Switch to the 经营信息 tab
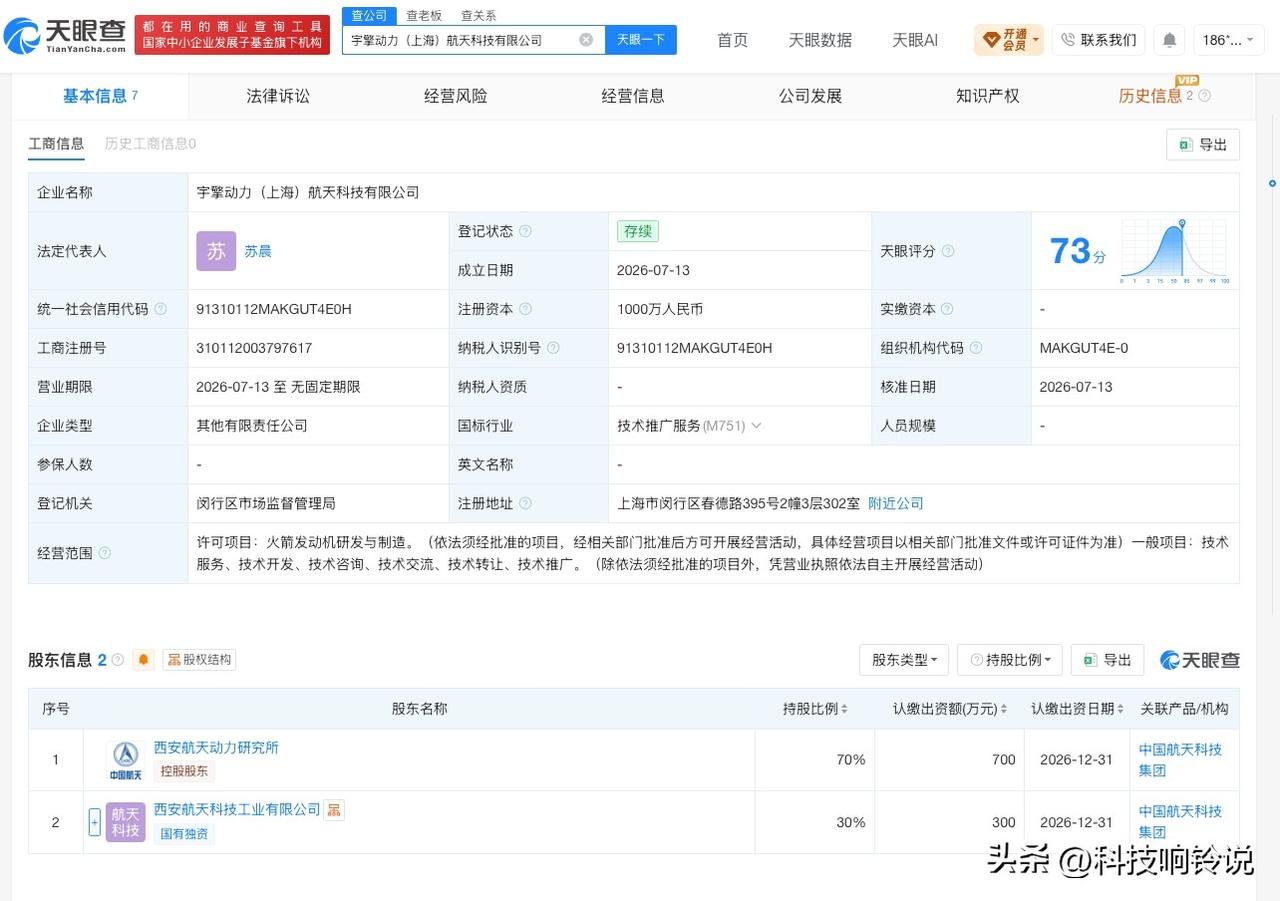Screen dimensions: 1280x901 [633, 96]
